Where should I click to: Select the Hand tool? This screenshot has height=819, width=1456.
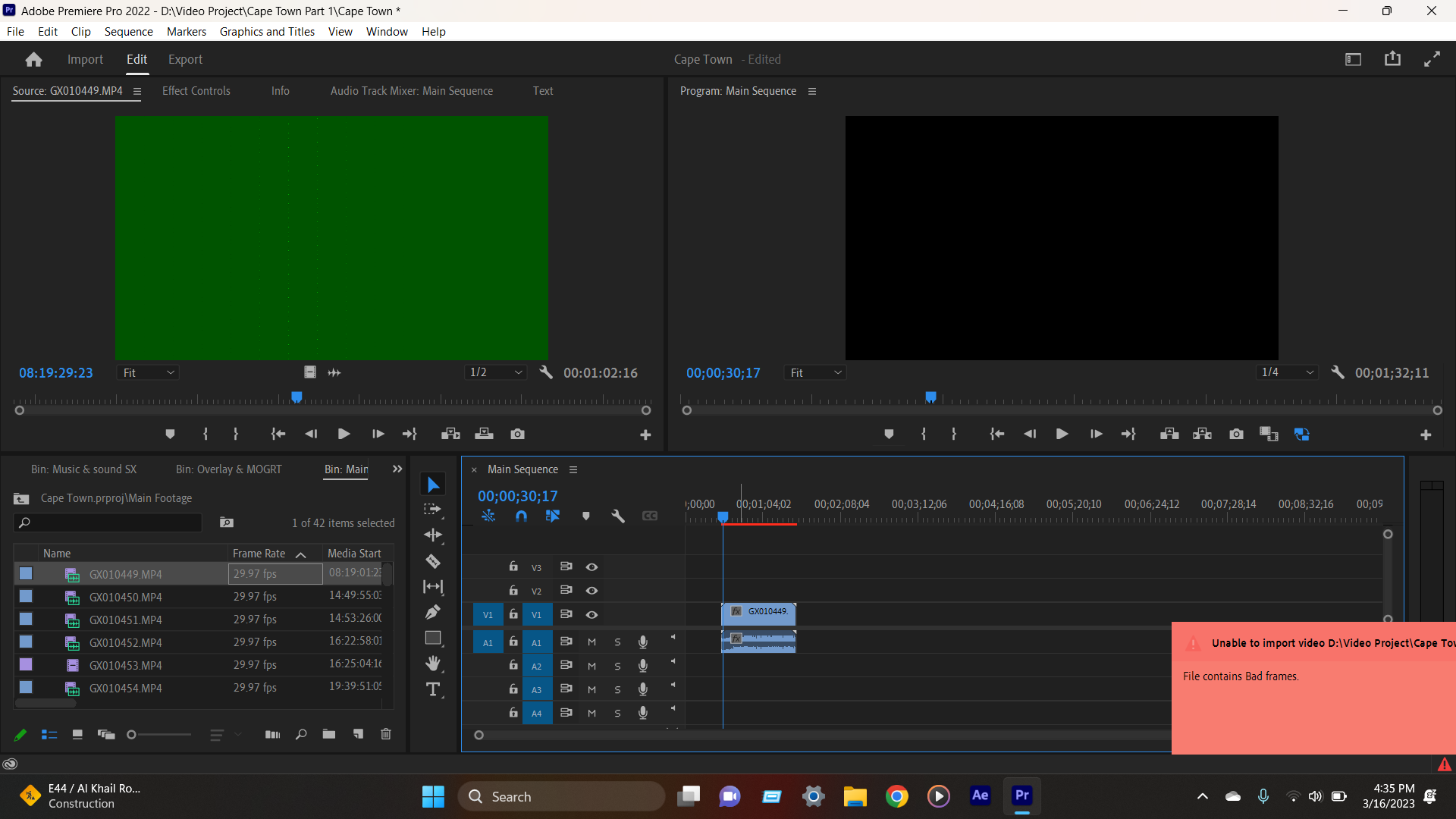coord(433,663)
